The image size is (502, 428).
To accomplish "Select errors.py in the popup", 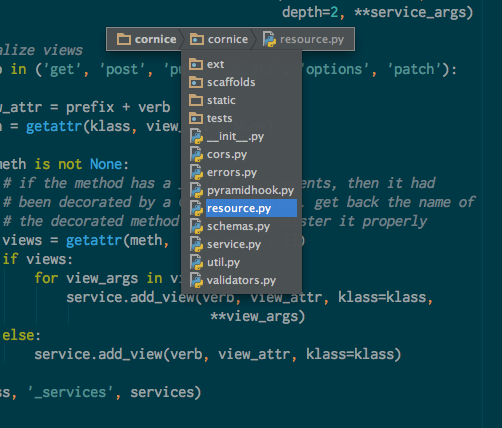I will coord(241,172).
